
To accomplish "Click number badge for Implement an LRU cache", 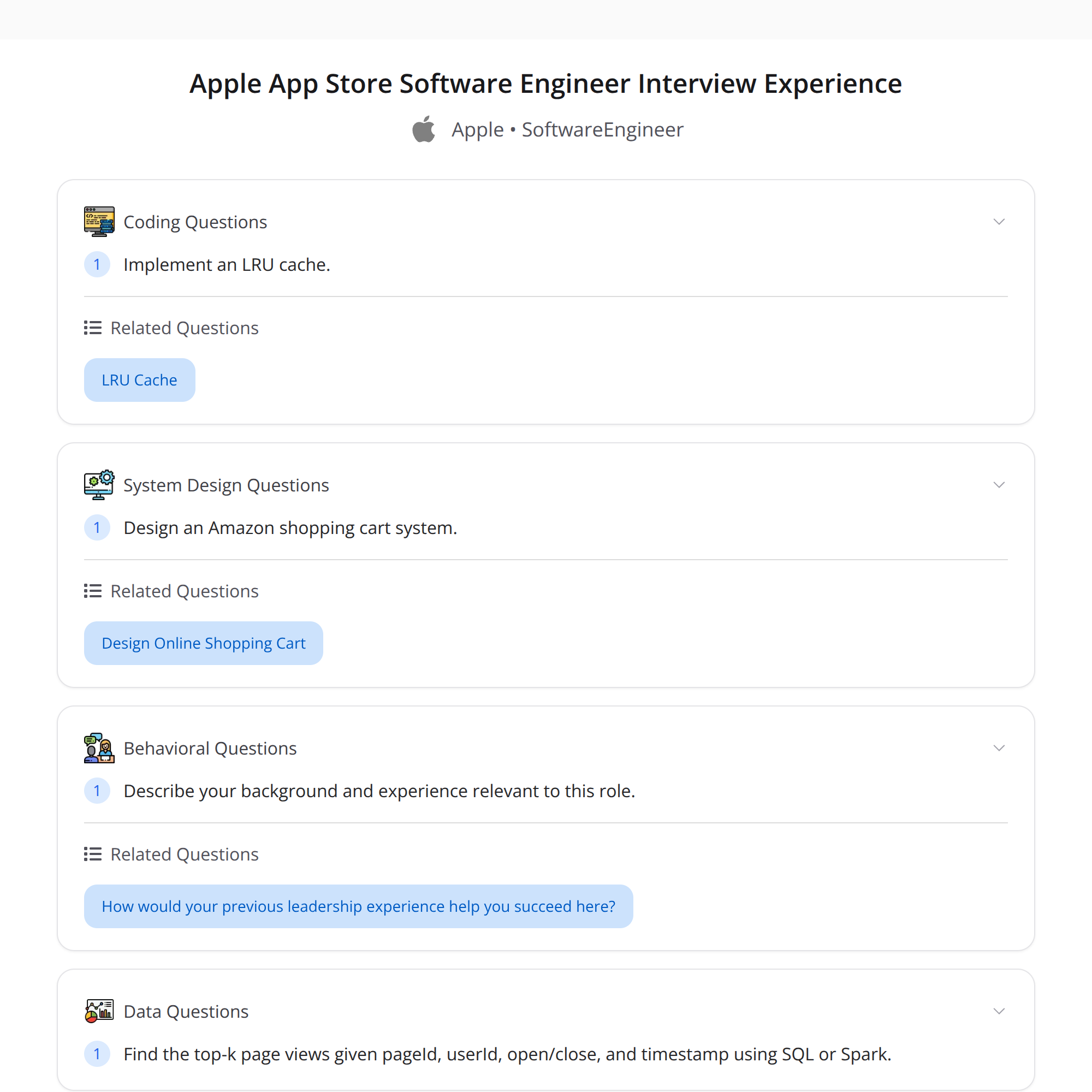I will click(x=97, y=264).
